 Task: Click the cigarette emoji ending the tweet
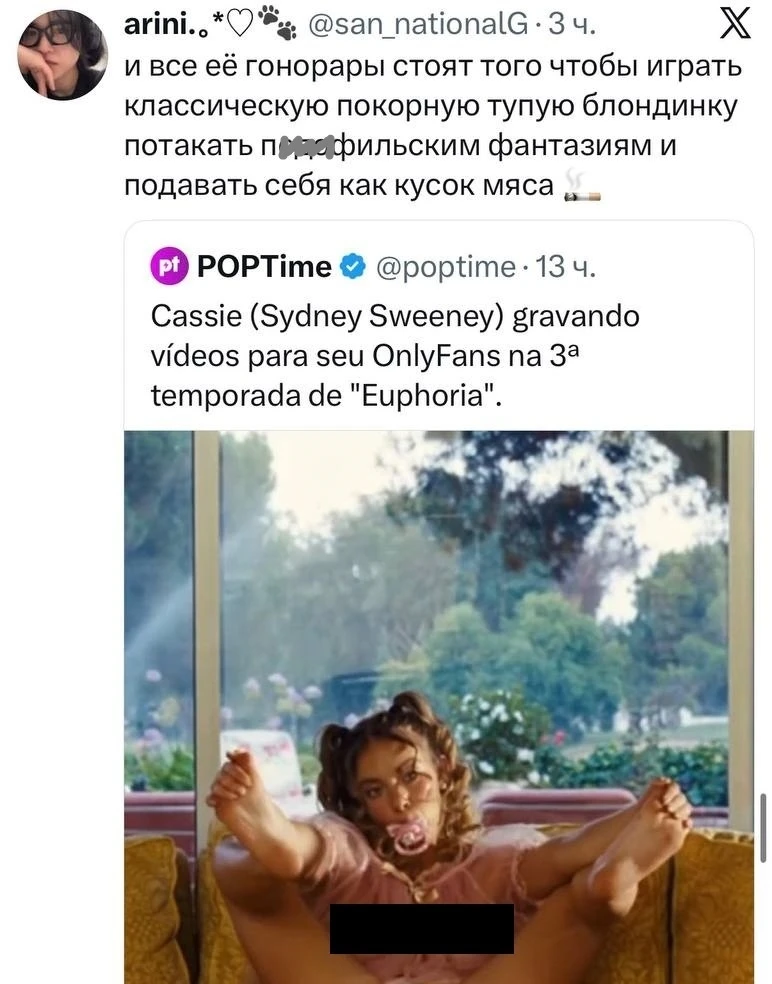pos(580,184)
